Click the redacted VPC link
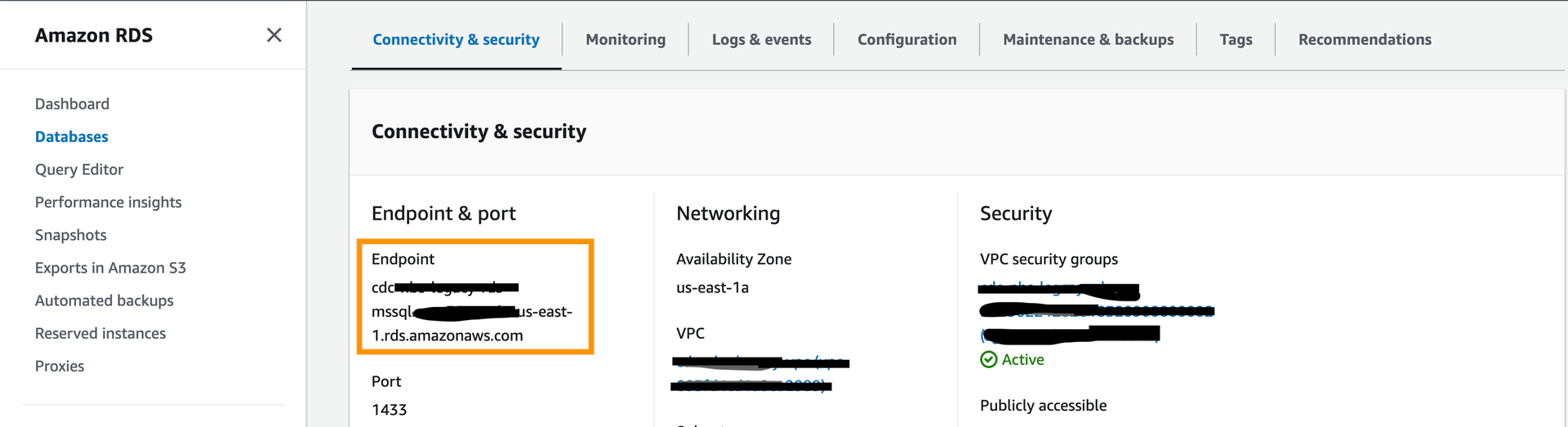This screenshot has height=427, width=1568. pyautogui.click(x=759, y=363)
